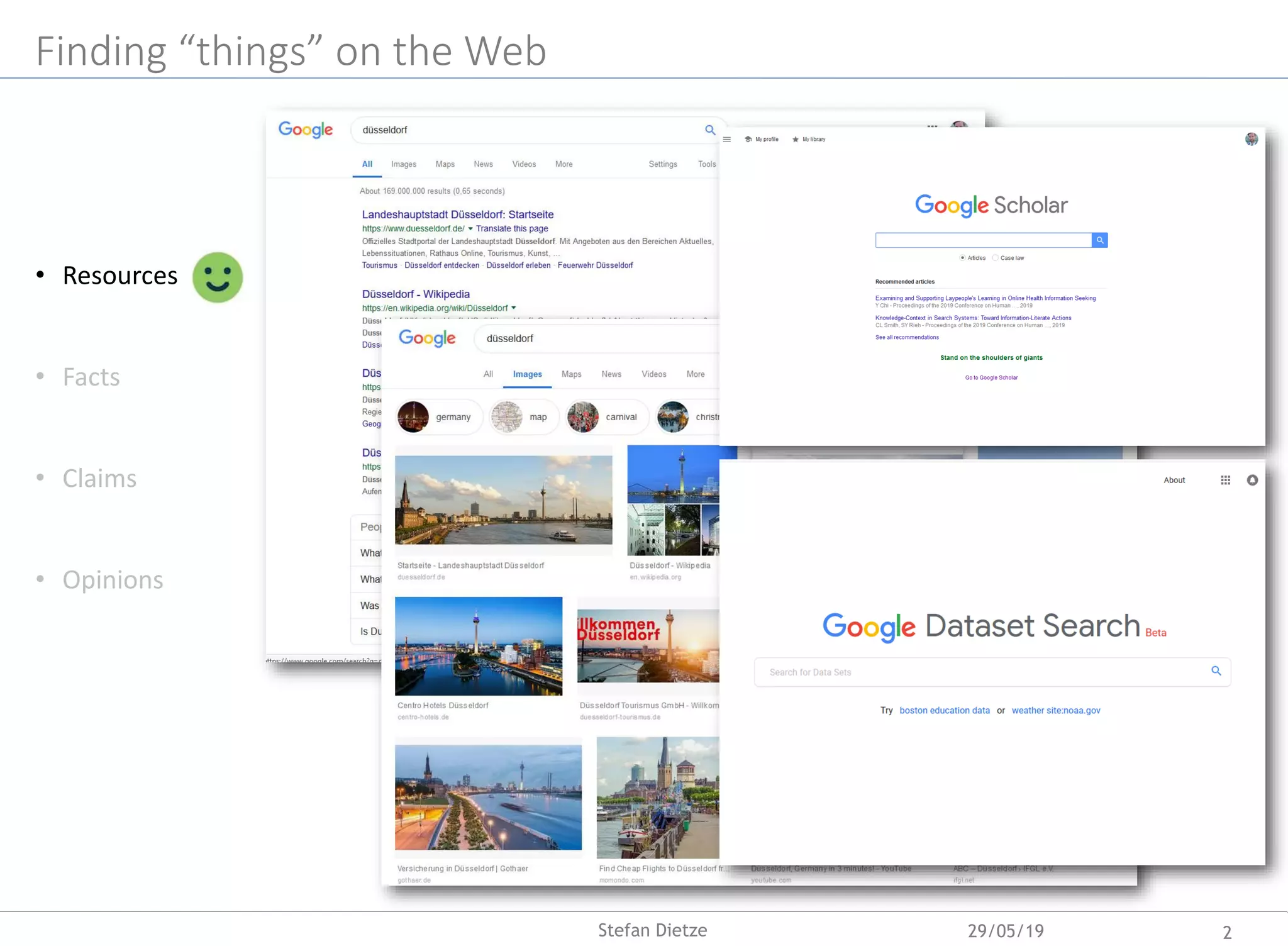This screenshot has width=1288, height=946.
Task: Expand dropdown arrow after Wikipedia result URL
Action: pos(514,308)
